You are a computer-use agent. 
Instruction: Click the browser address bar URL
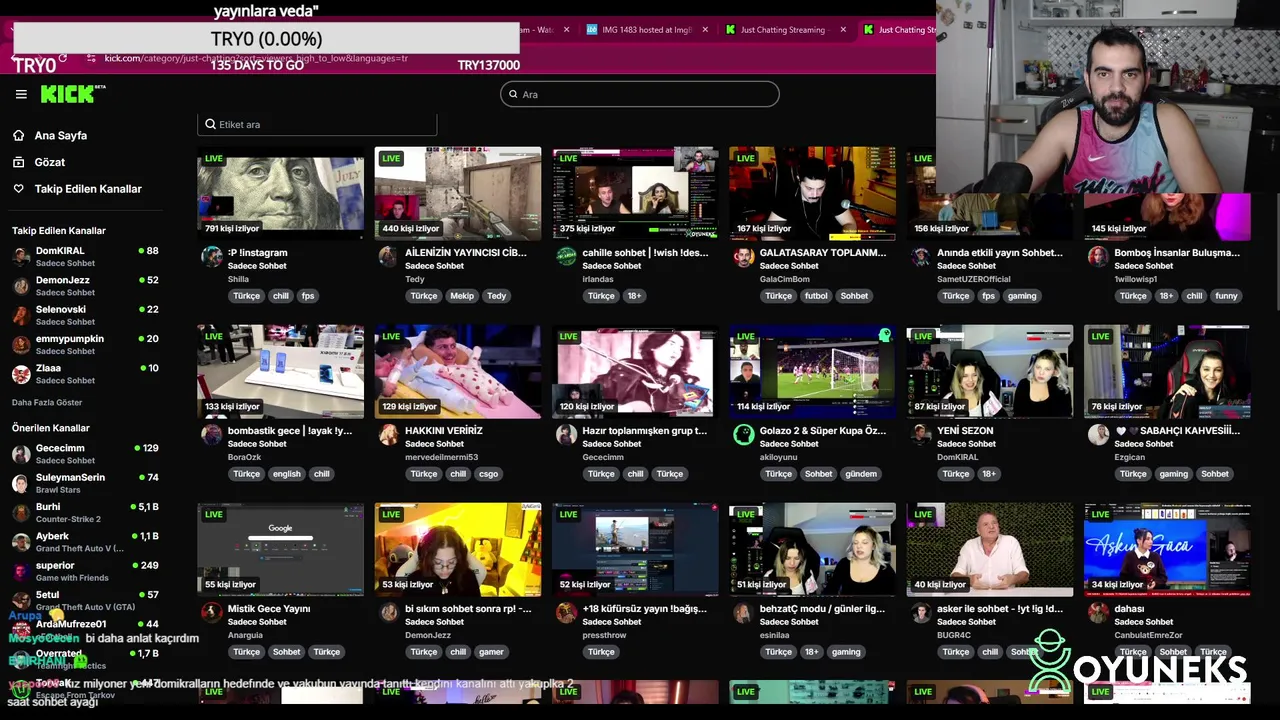[256, 58]
